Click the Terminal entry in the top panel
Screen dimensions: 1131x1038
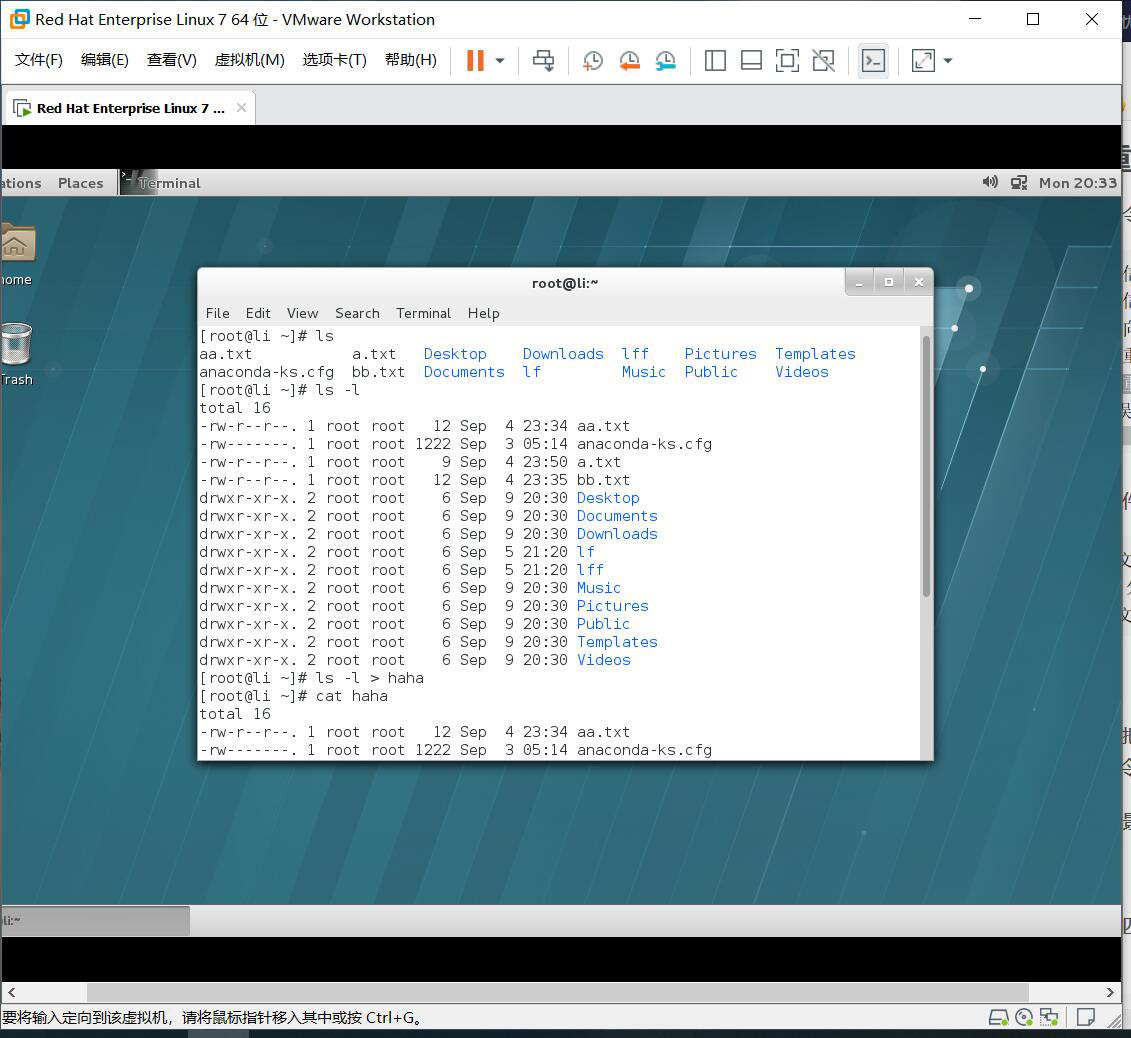(161, 183)
